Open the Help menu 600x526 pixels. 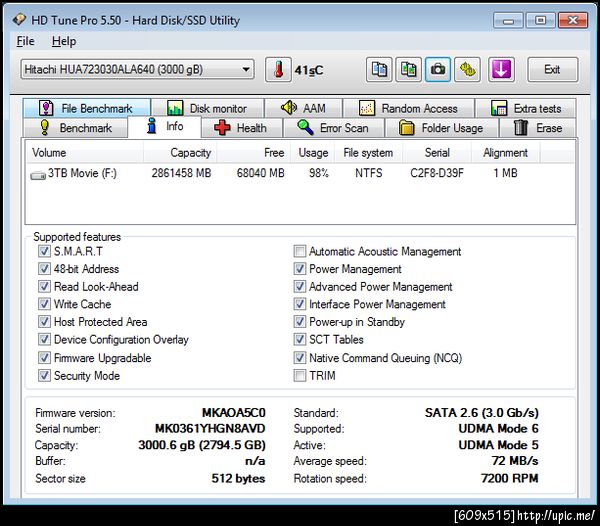pyautogui.click(x=64, y=41)
